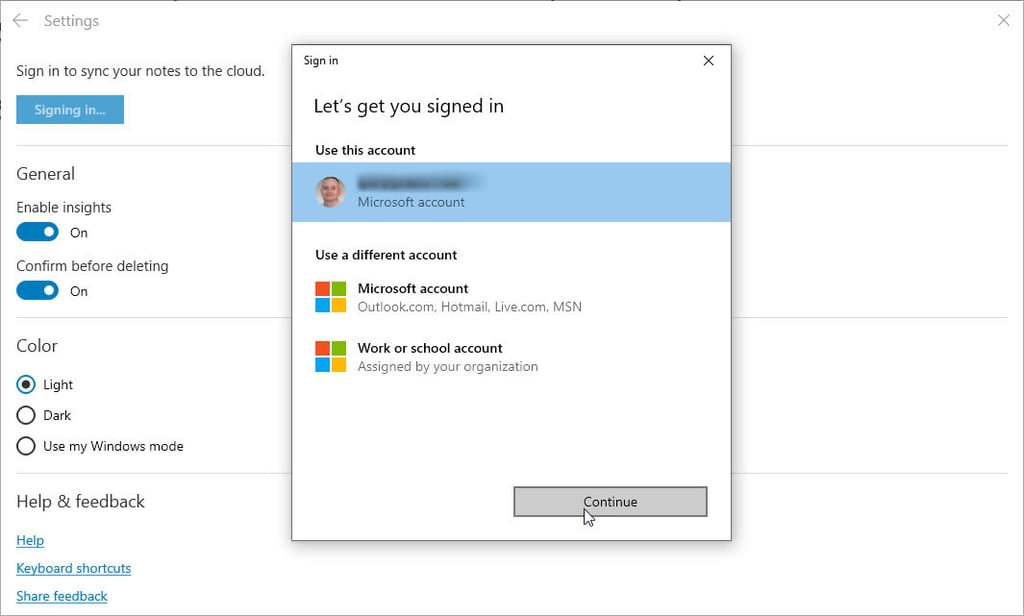
Task: Click the Signing in... button
Action: pos(70,110)
